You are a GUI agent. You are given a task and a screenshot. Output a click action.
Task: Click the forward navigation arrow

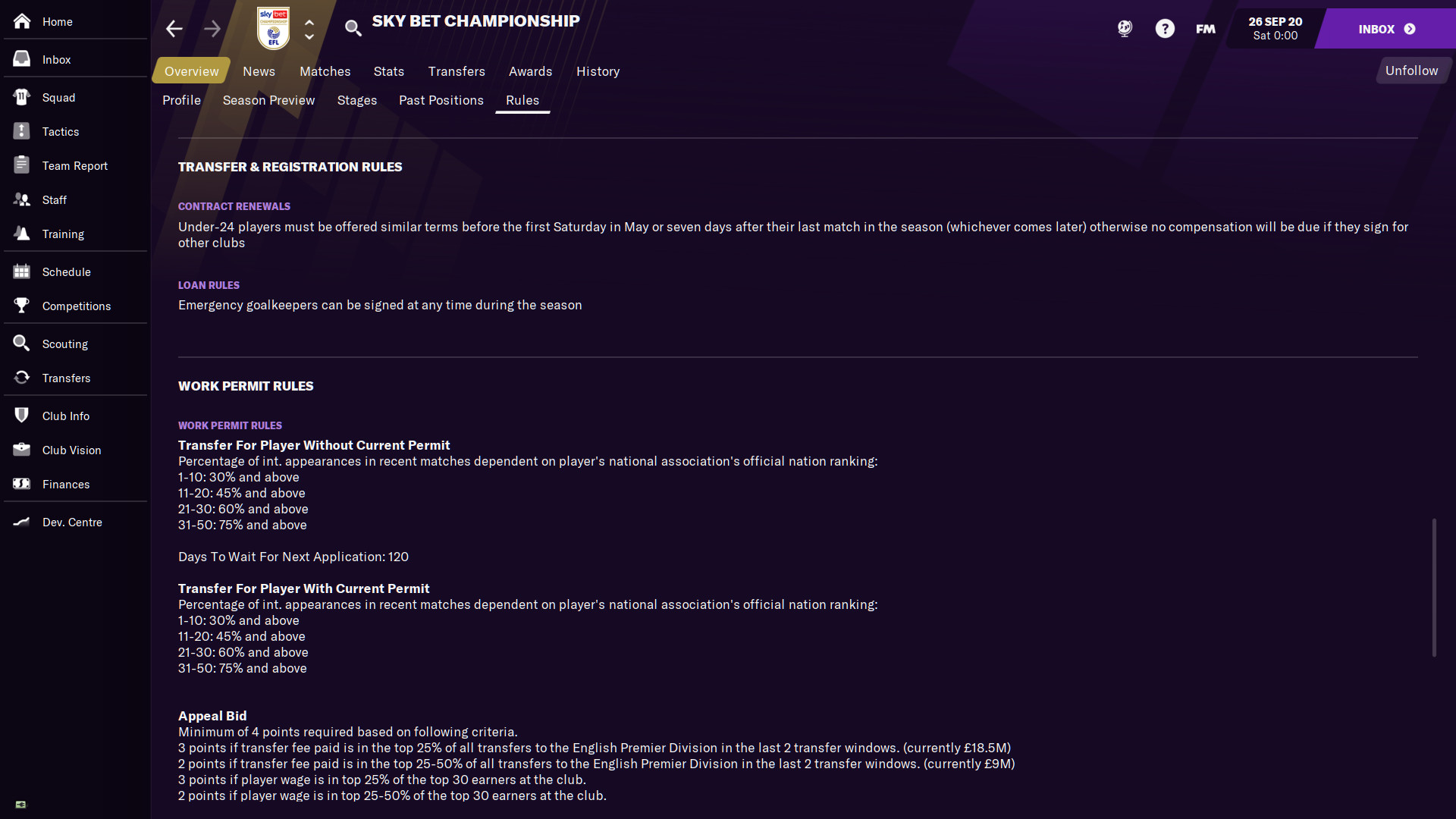click(x=212, y=28)
